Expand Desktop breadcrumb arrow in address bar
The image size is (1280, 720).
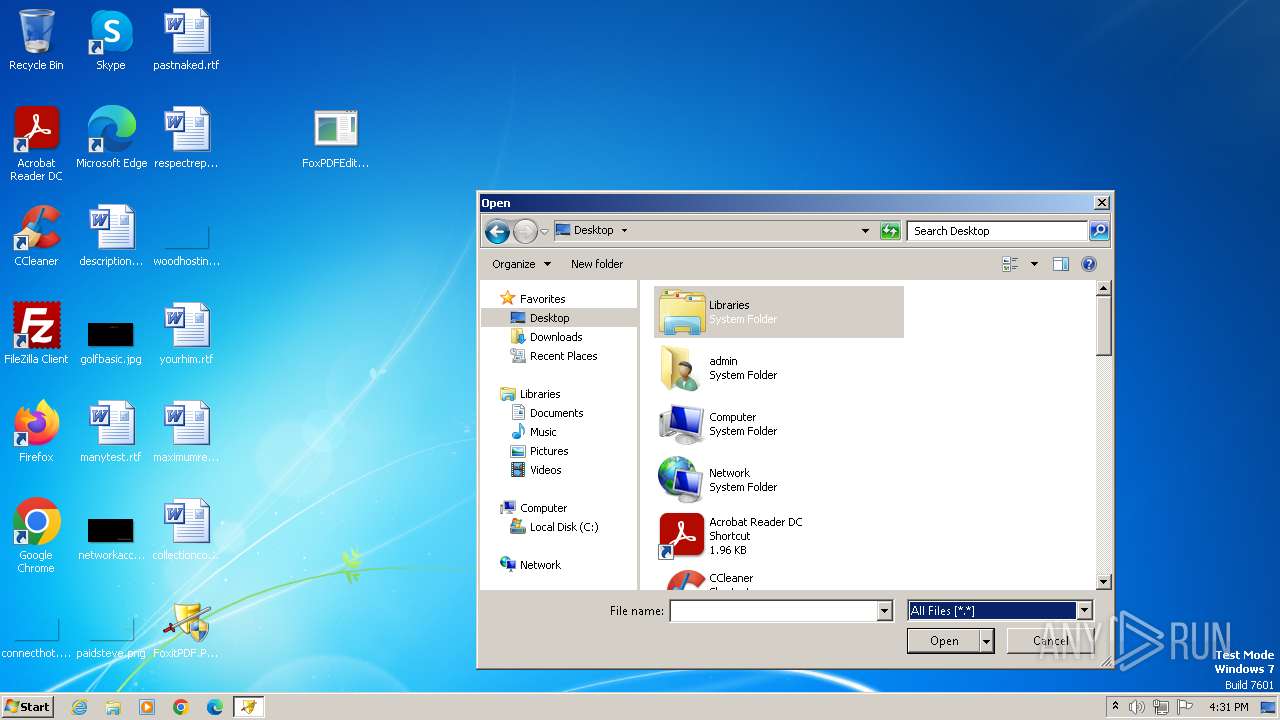pyautogui.click(x=624, y=231)
